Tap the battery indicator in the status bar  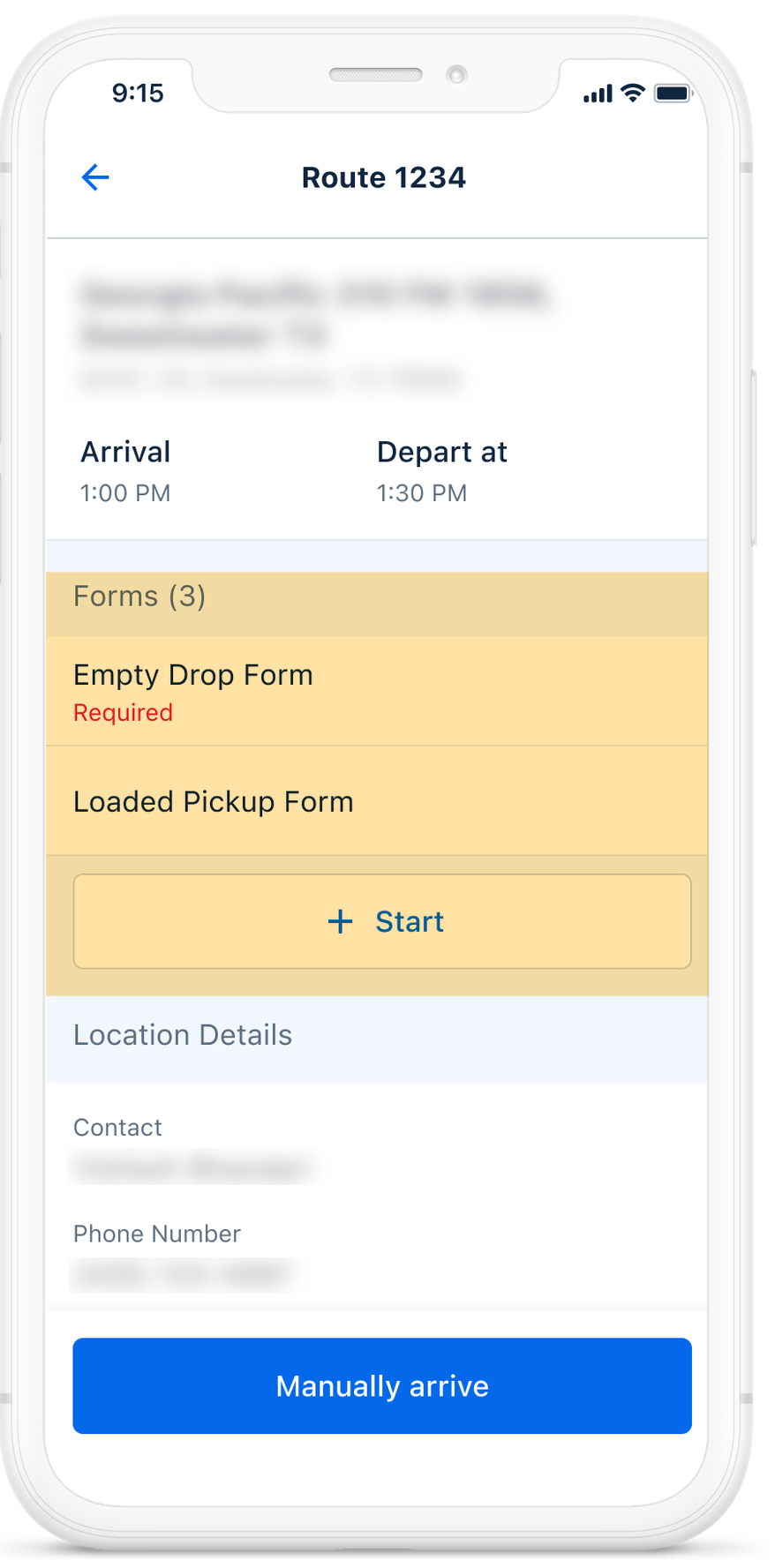673,92
